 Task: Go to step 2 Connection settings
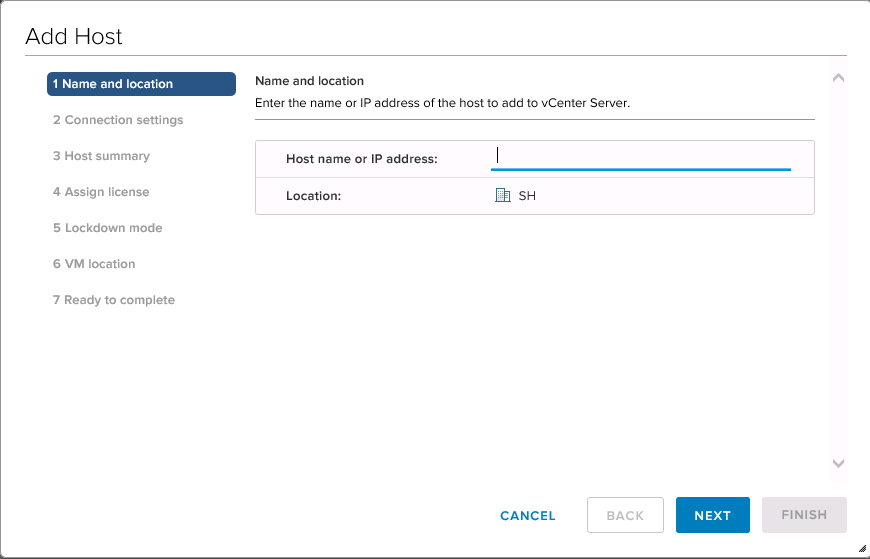pos(118,120)
